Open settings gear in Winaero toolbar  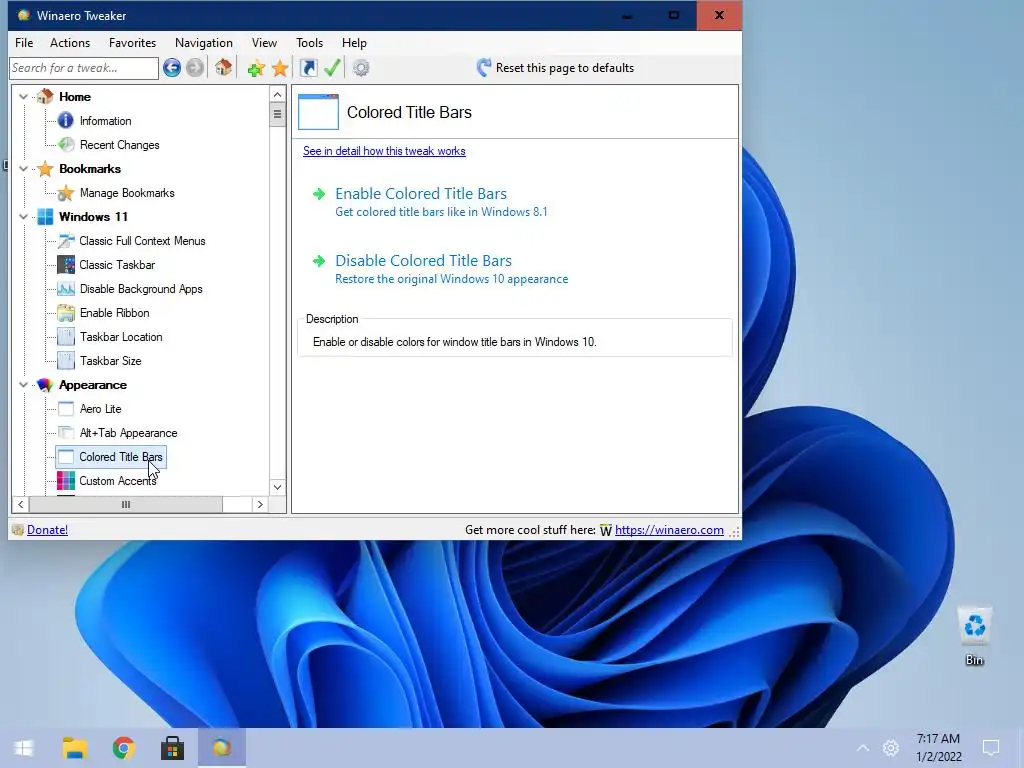pos(361,68)
